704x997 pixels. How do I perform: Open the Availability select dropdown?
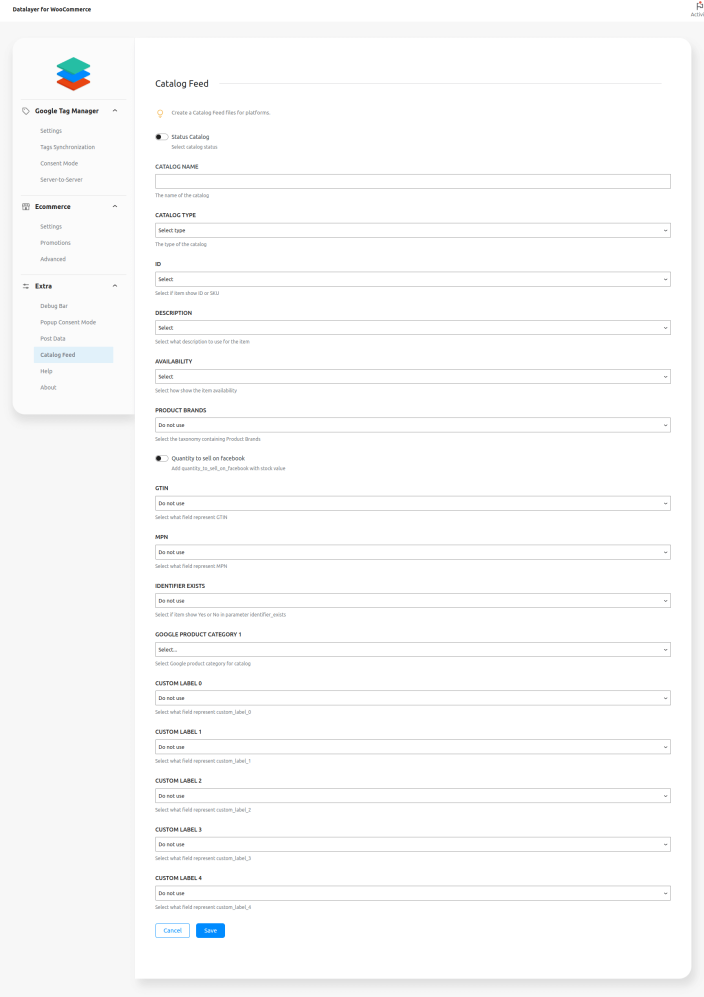[412, 377]
